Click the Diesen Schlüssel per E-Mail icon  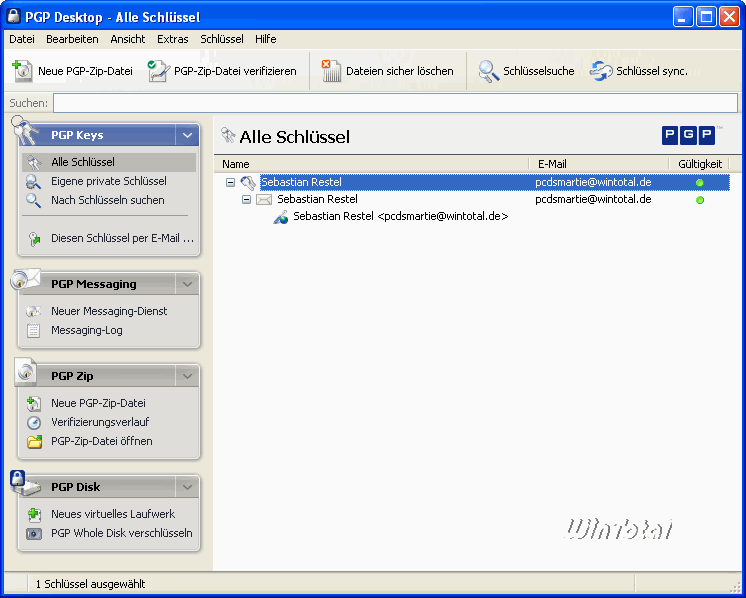click(x=34, y=239)
